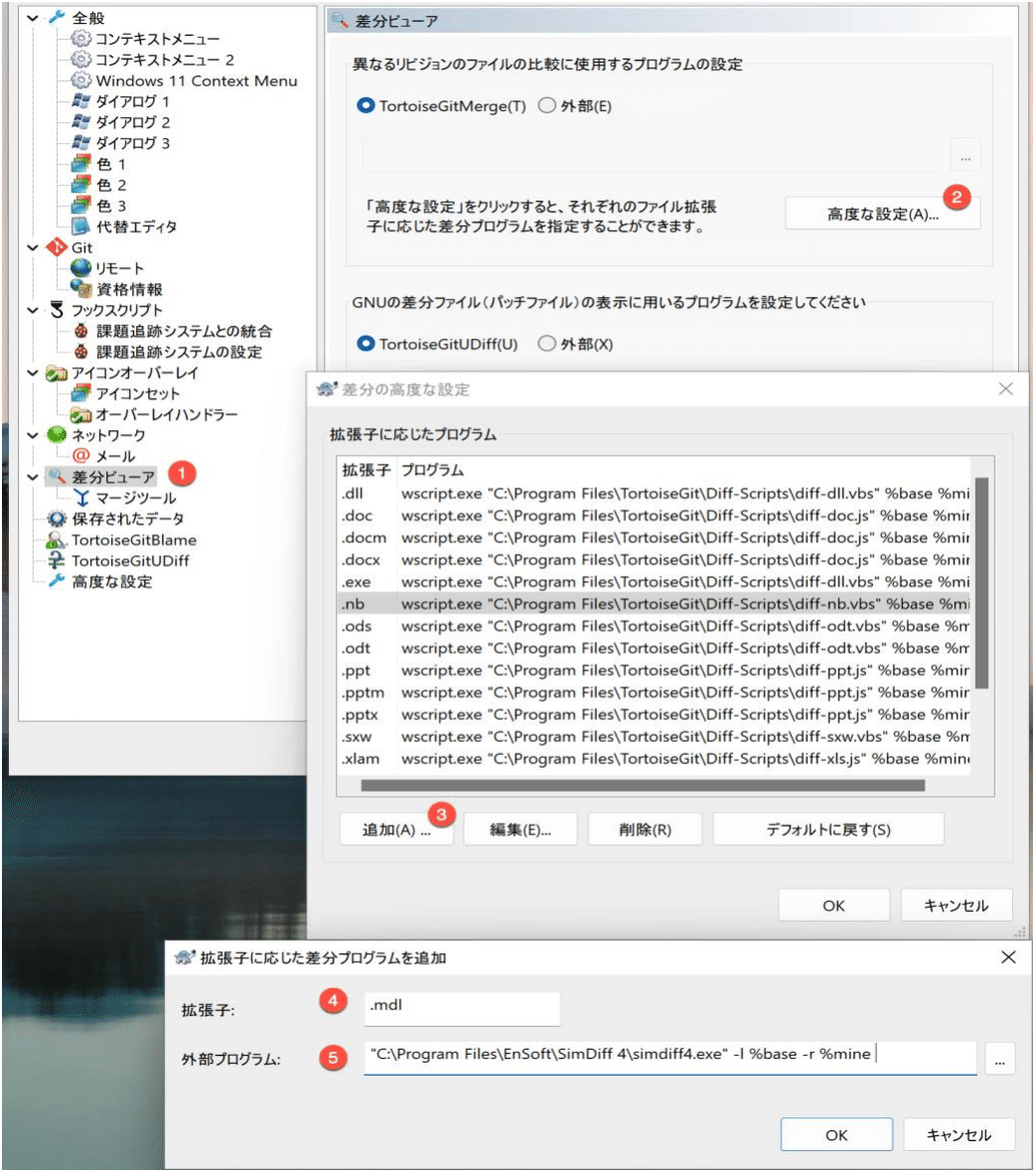Click browse button next to disabled diff path
This screenshot has height=1172, width=1036.
pyautogui.click(x=965, y=155)
